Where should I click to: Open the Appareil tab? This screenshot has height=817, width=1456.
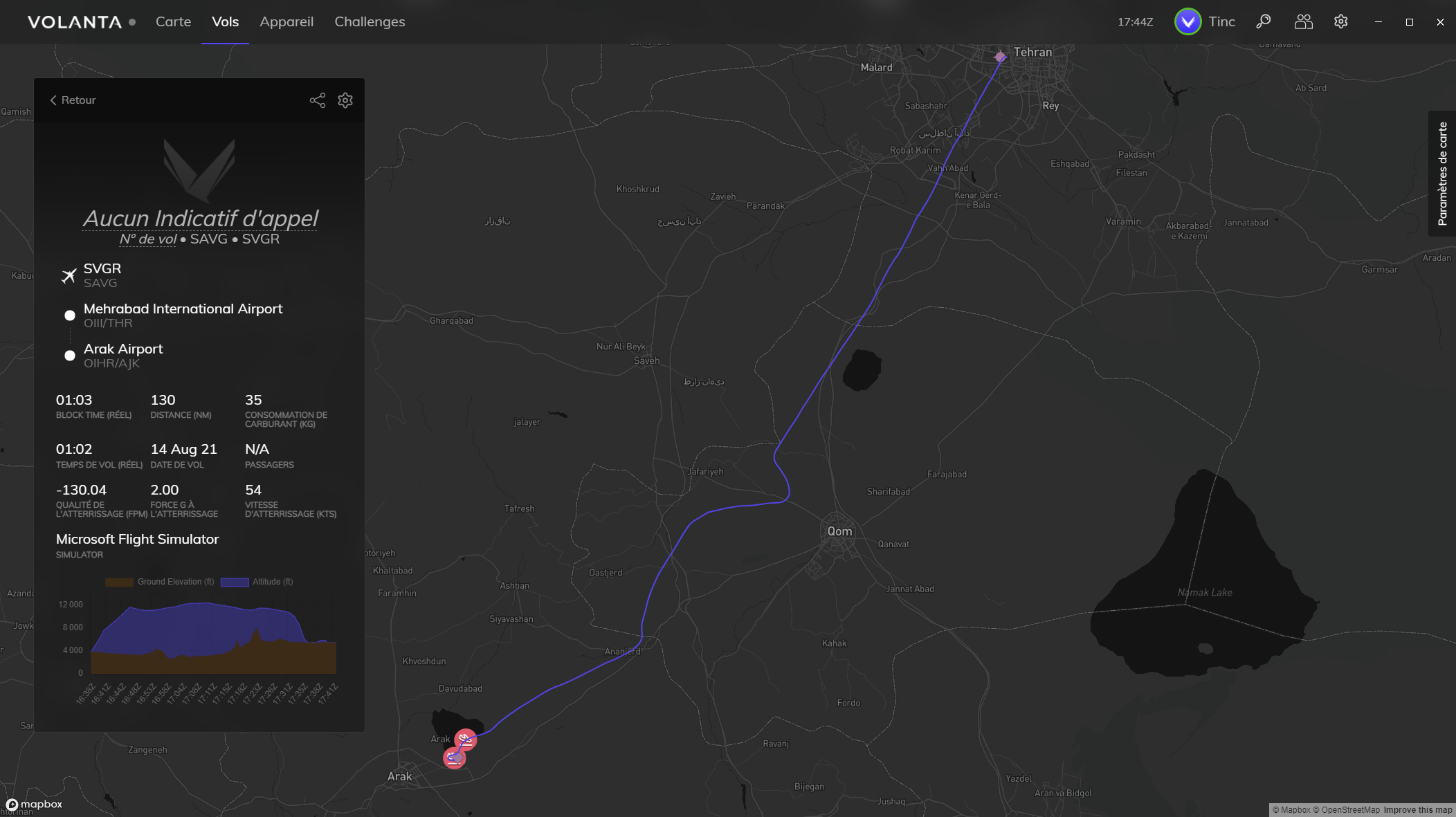[286, 21]
